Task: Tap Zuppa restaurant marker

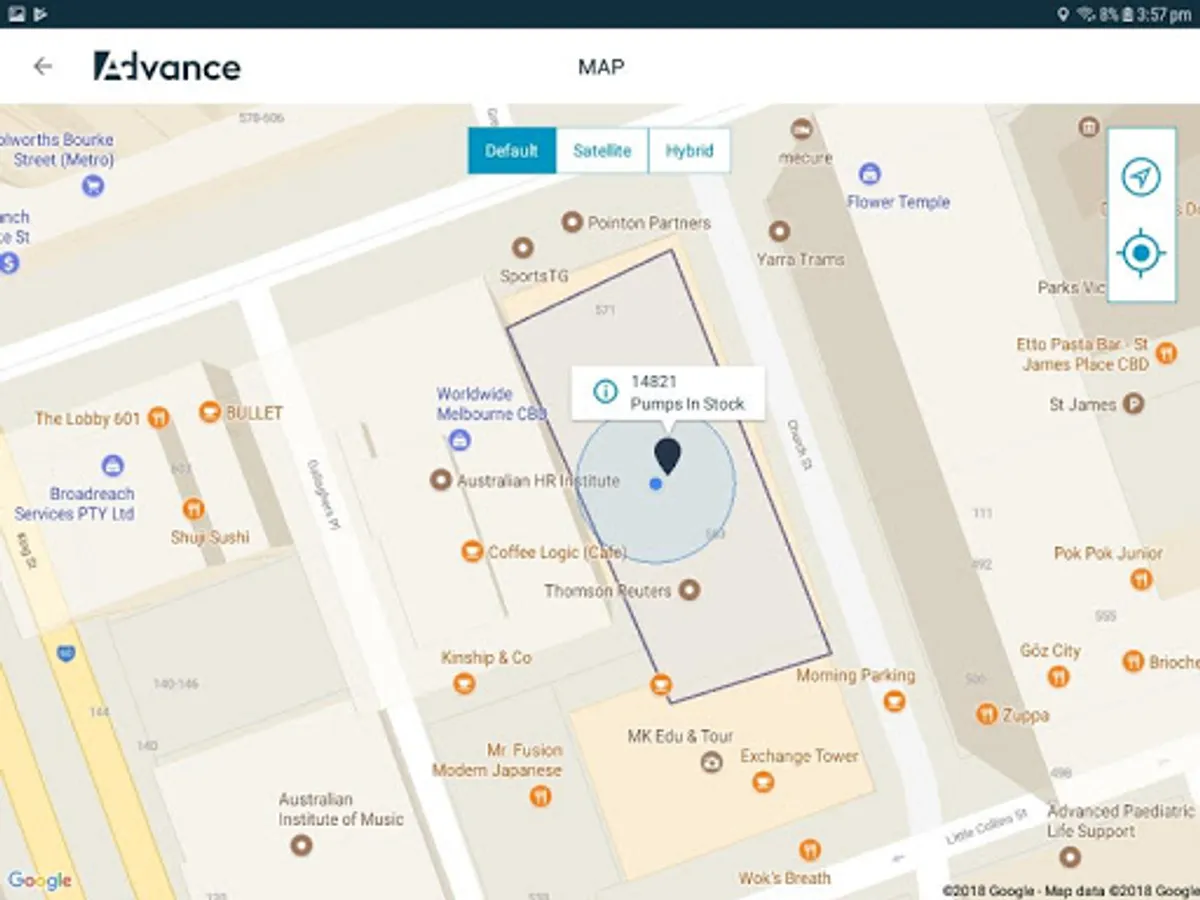Action: click(x=987, y=714)
